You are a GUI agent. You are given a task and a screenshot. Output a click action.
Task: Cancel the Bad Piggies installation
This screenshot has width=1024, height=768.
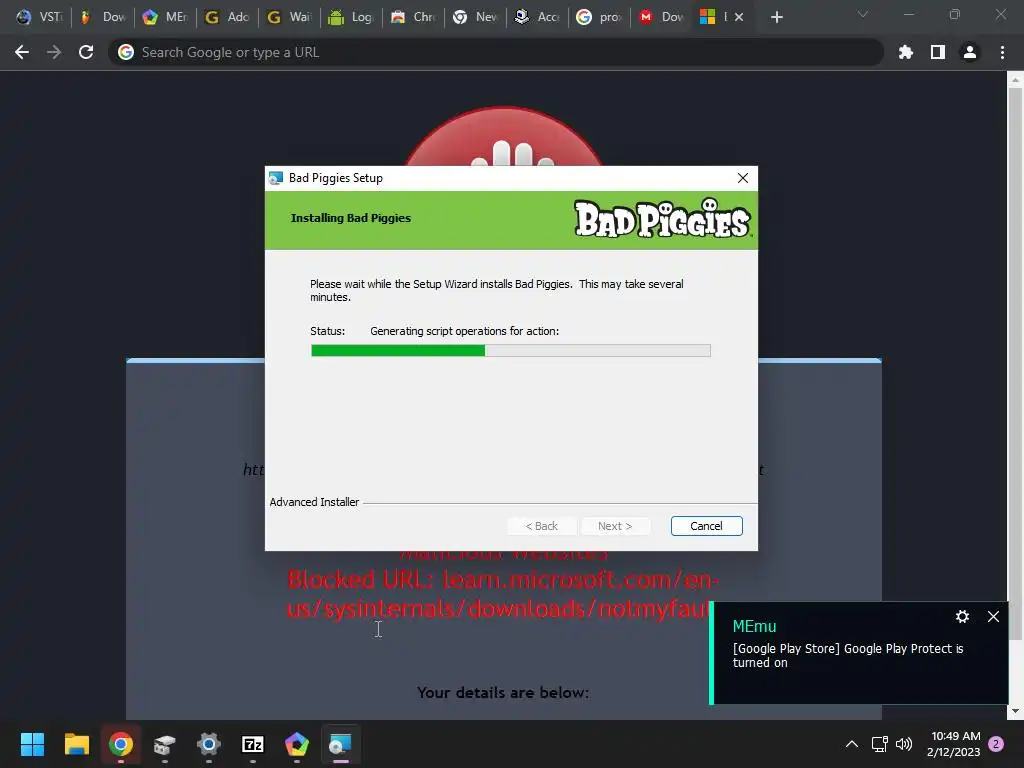706,526
